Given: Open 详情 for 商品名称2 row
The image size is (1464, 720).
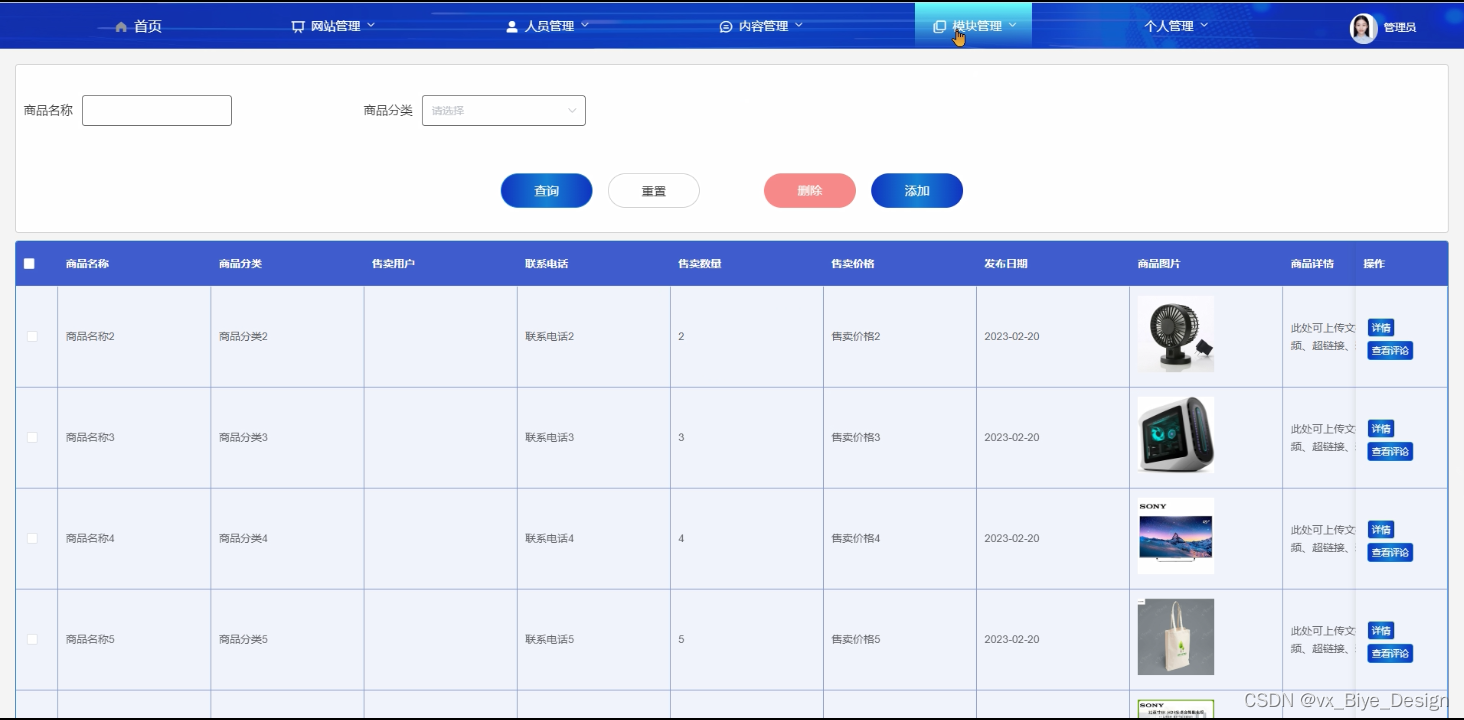Looking at the screenshot, I should [x=1381, y=328].
